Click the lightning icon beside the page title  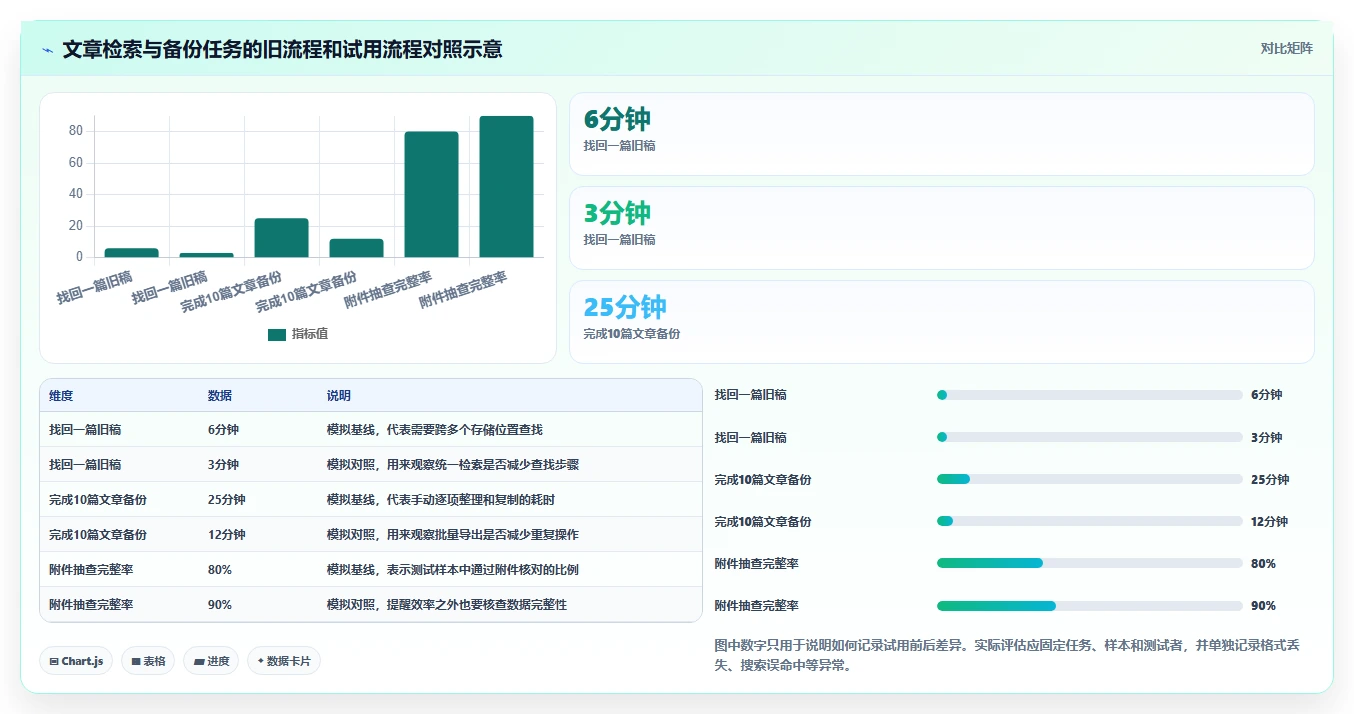[47, 49]
